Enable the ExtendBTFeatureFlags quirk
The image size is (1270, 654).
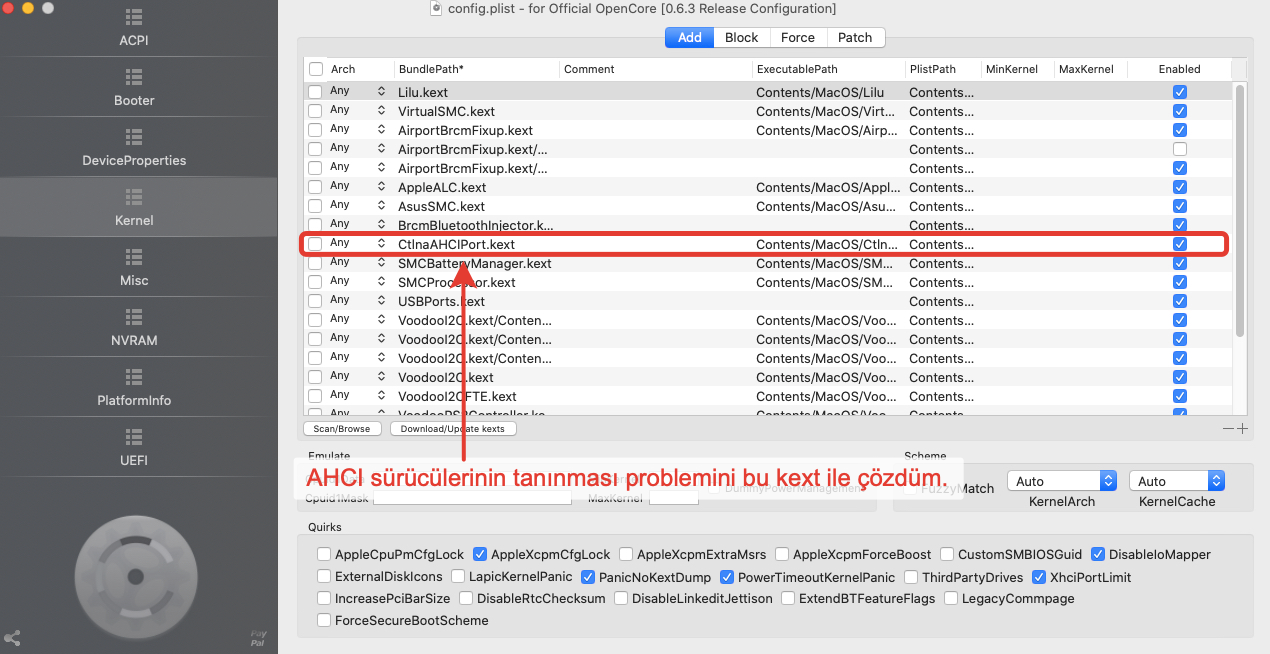(789, 599)
